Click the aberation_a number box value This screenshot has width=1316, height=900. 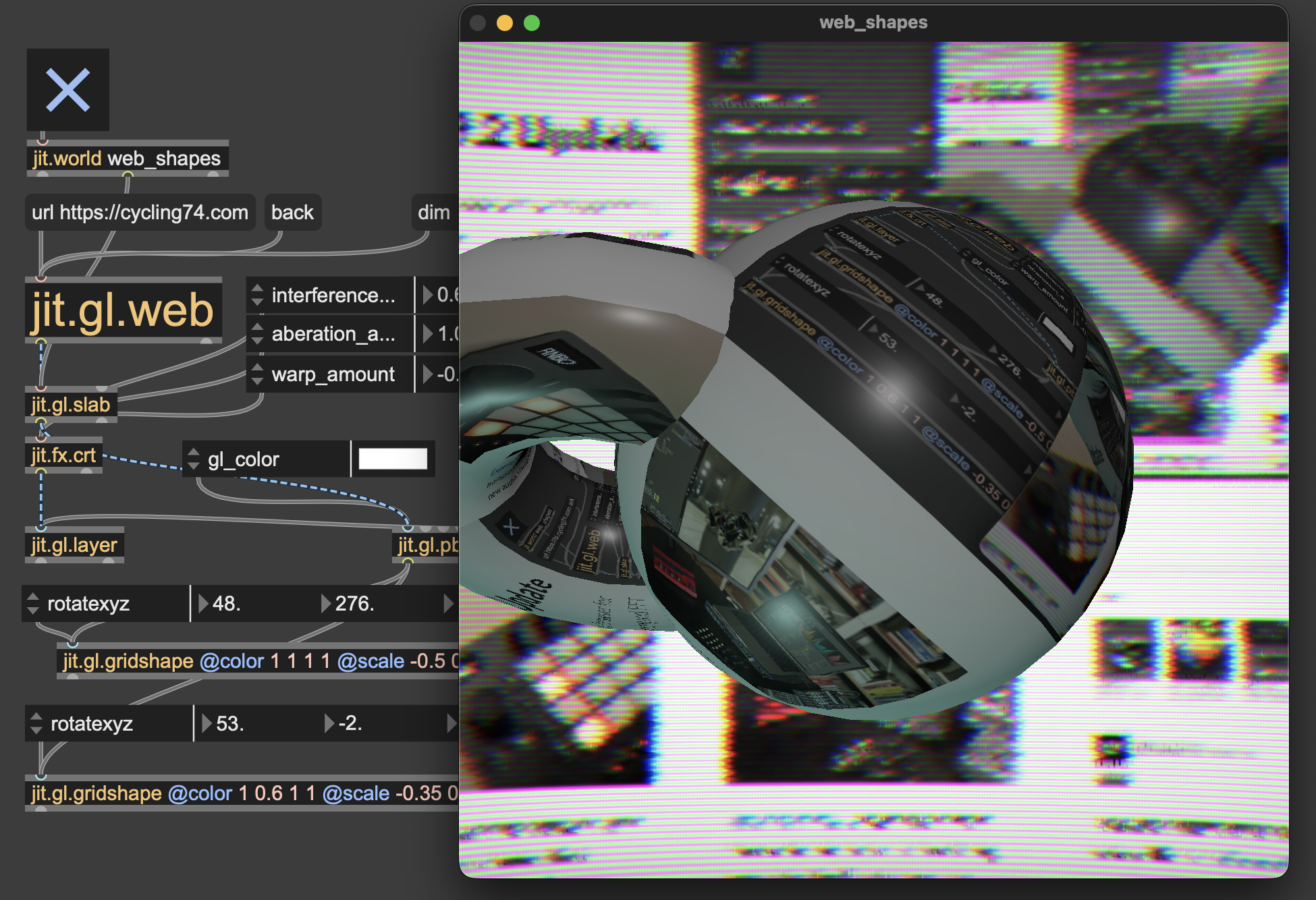click(x=441, y=333)
